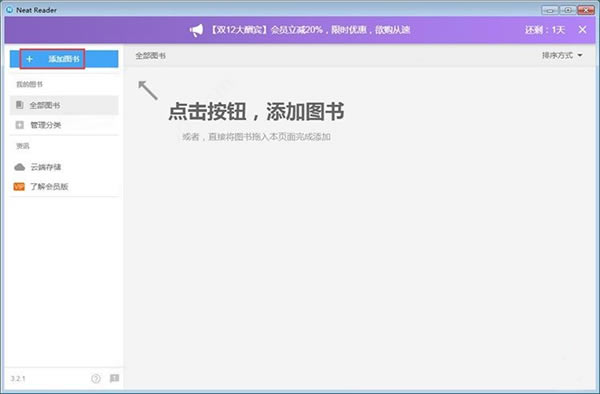Click the megaphone icon in banner
The width and height of the screenshot is (600, 394).
point(196,30)
